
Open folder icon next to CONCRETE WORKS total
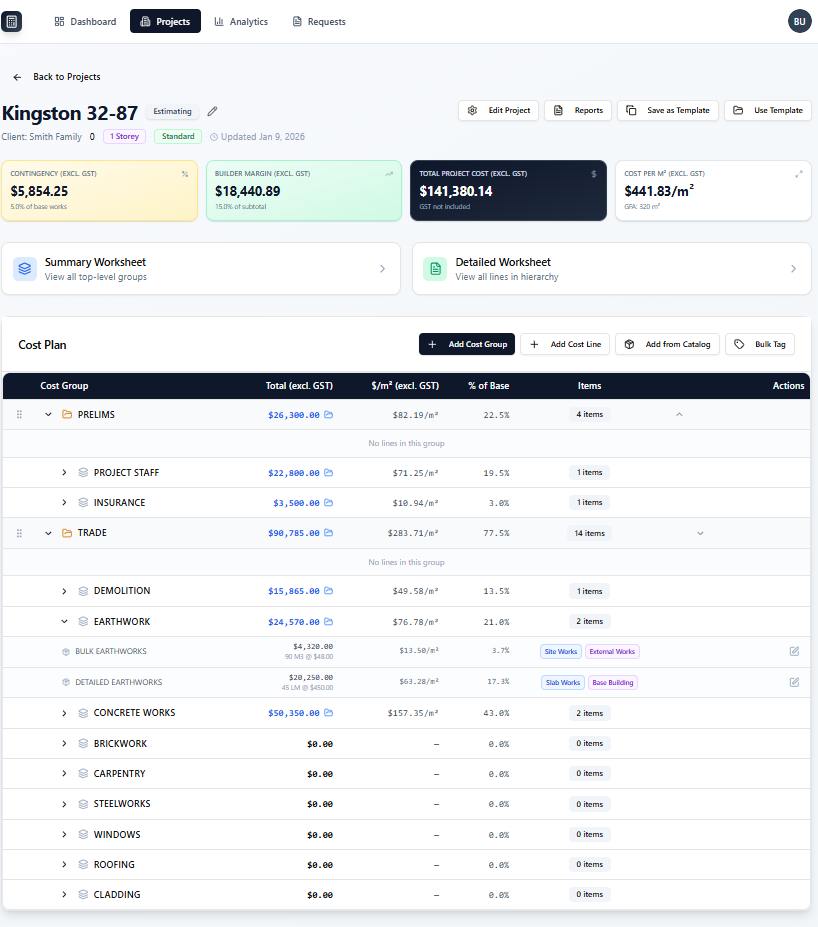tap(329, 713)
